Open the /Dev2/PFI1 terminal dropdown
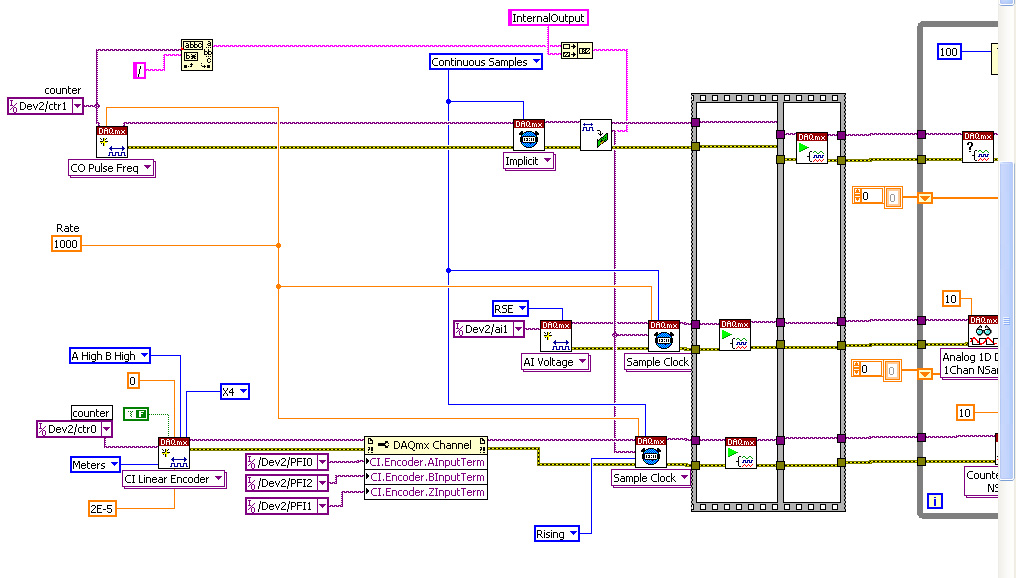The width and height of the screenshot is (1017, 578). point(322,506)
